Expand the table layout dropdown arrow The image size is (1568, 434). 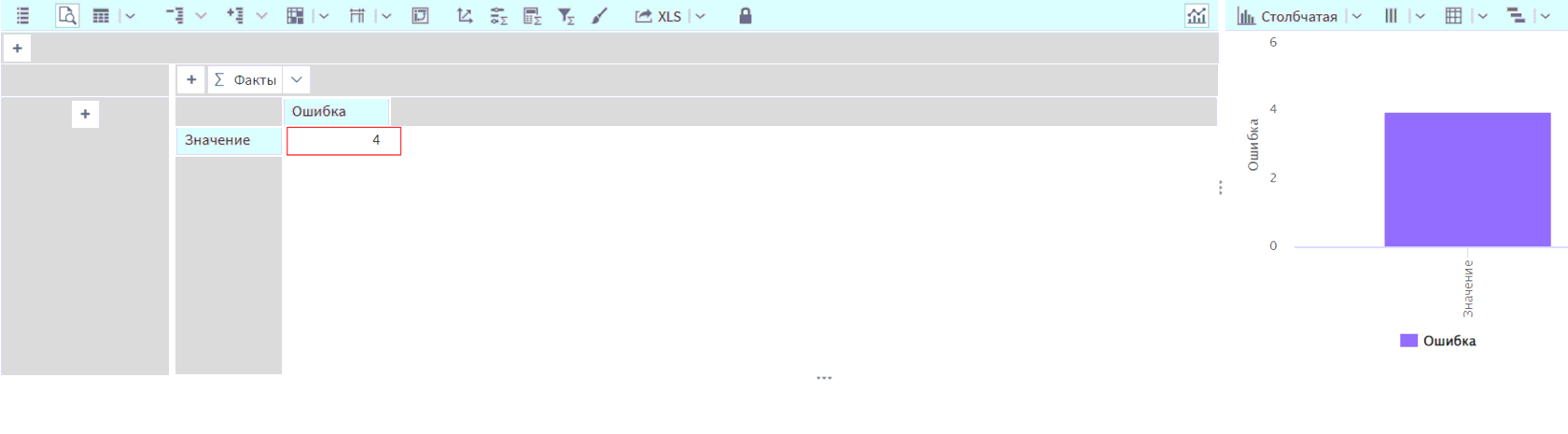[x=131, y=16]
